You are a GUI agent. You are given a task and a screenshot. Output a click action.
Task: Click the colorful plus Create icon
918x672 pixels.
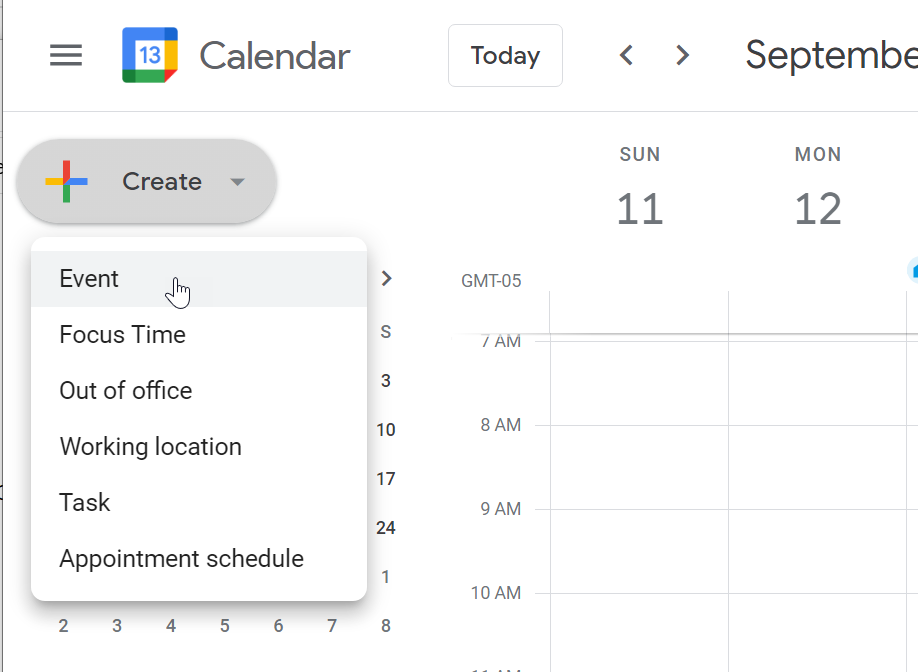click(67, 181)
